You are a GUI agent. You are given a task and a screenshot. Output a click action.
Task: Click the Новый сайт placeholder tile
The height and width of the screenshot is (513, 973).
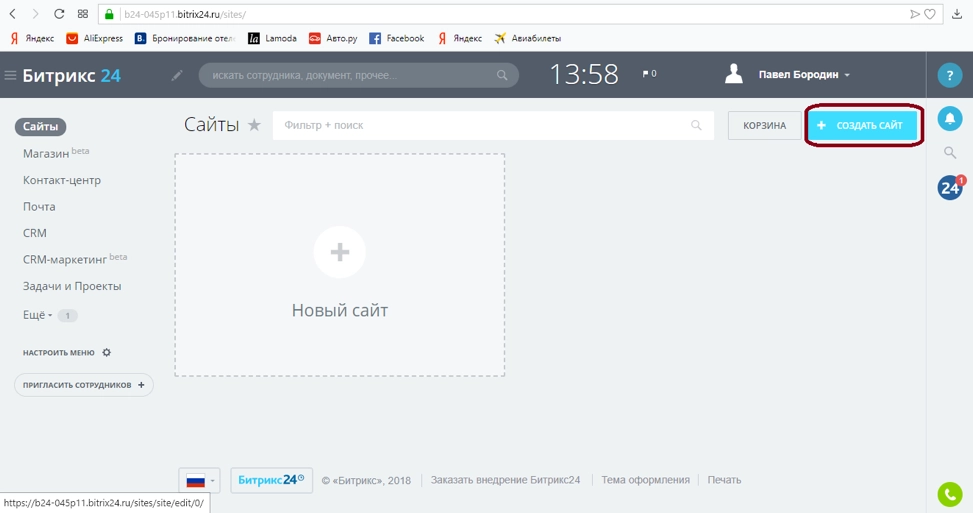339,265
